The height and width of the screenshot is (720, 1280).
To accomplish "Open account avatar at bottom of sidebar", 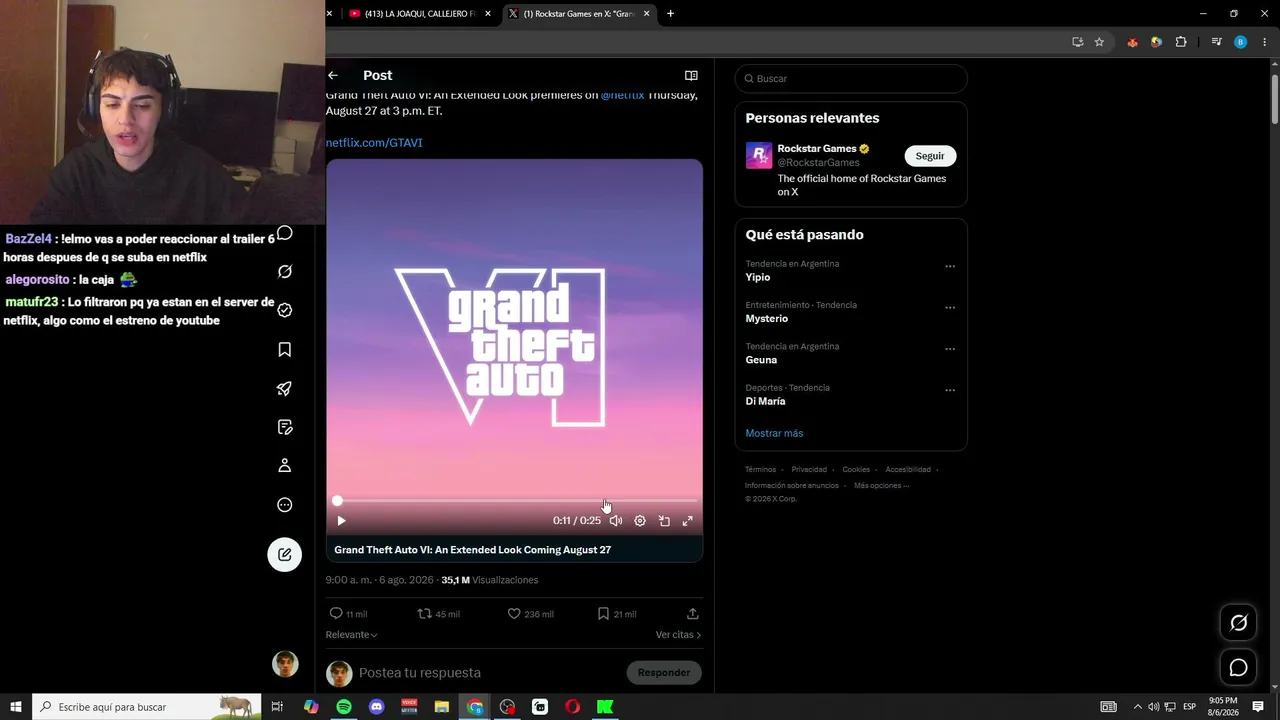I will 285,664.
